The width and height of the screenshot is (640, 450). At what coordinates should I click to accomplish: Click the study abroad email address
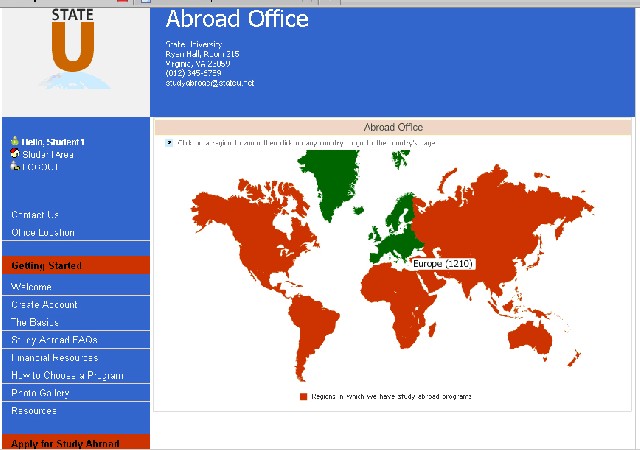tap(209, 83)
